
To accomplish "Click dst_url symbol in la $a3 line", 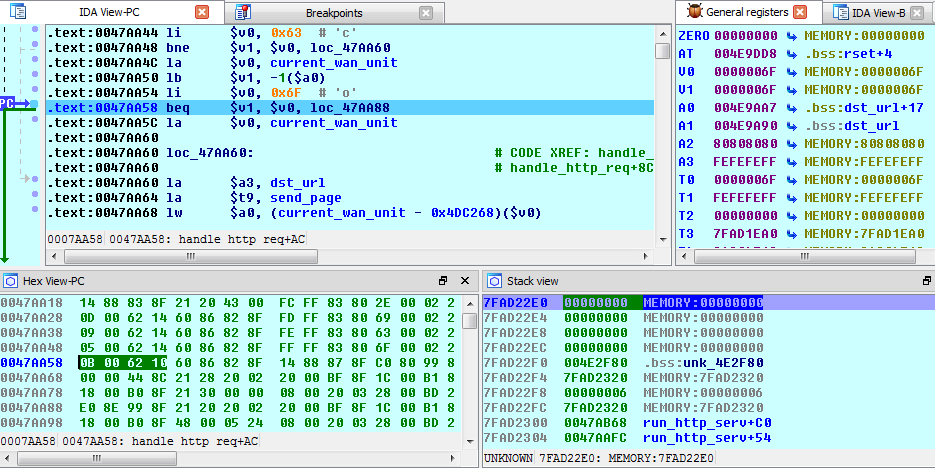I will point(298,183).
